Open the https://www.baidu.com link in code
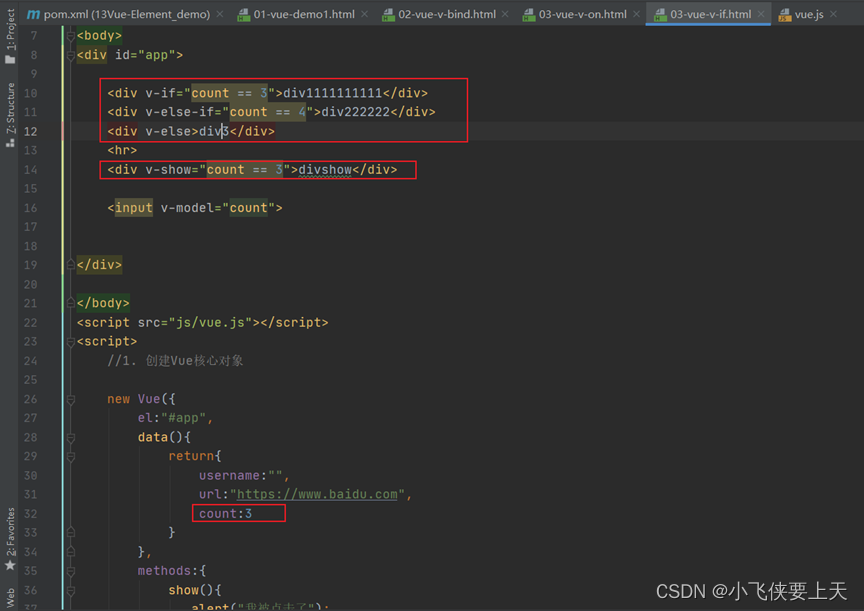The height and width of the screenshot is (611, 864). (317, 494)
